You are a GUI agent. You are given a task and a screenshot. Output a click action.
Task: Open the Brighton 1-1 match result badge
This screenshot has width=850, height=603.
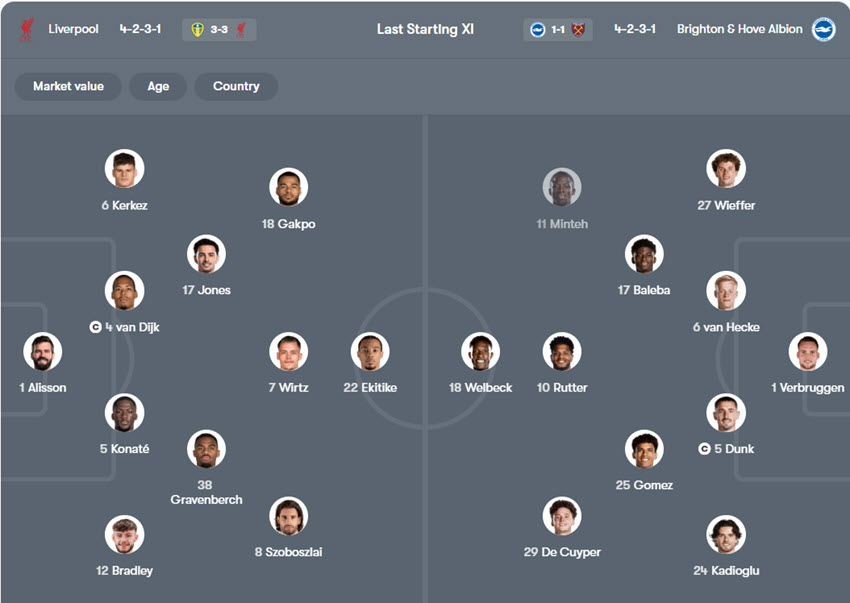[x=558, y=30]
